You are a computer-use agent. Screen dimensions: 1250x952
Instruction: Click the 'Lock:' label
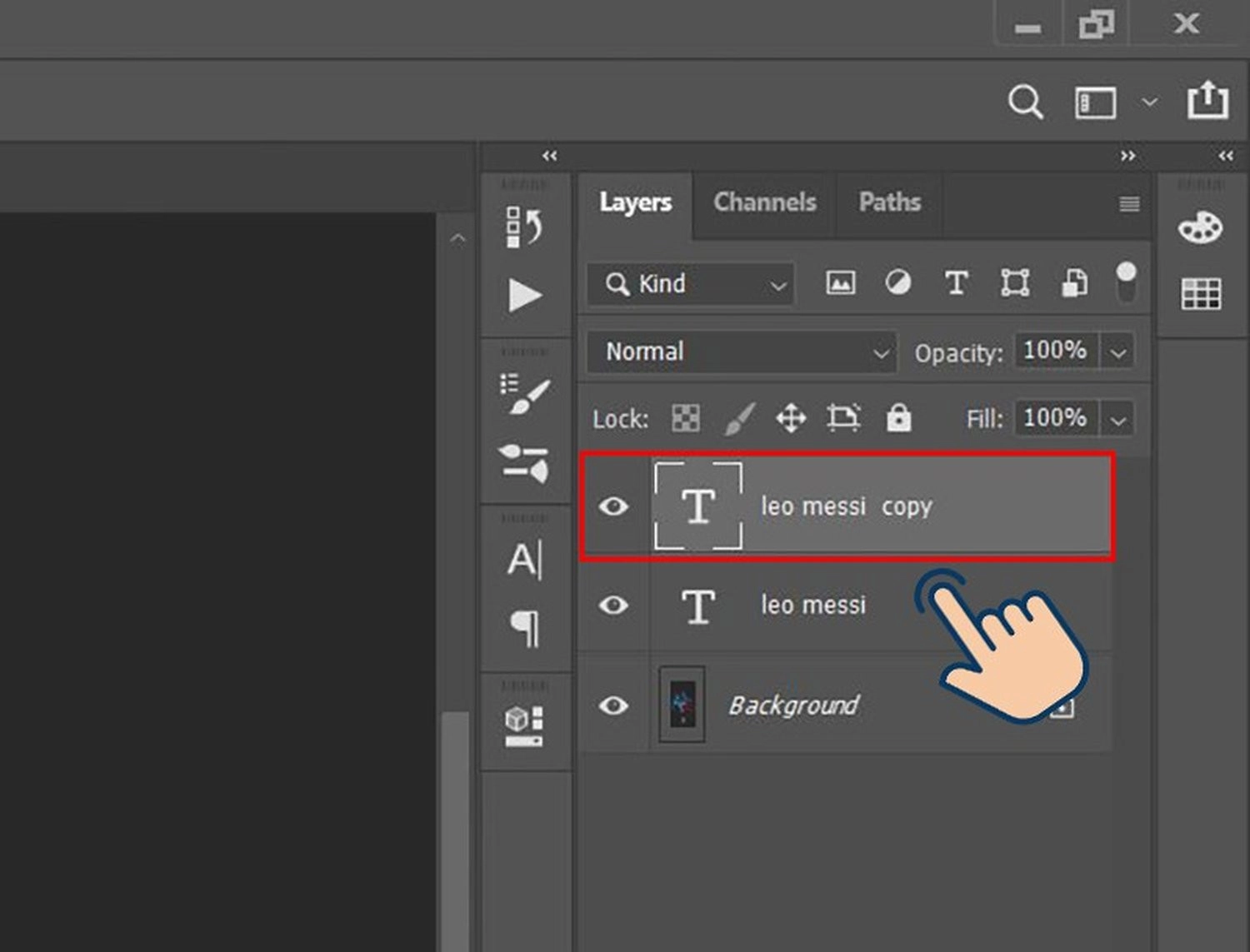click(x=620, y=419)
